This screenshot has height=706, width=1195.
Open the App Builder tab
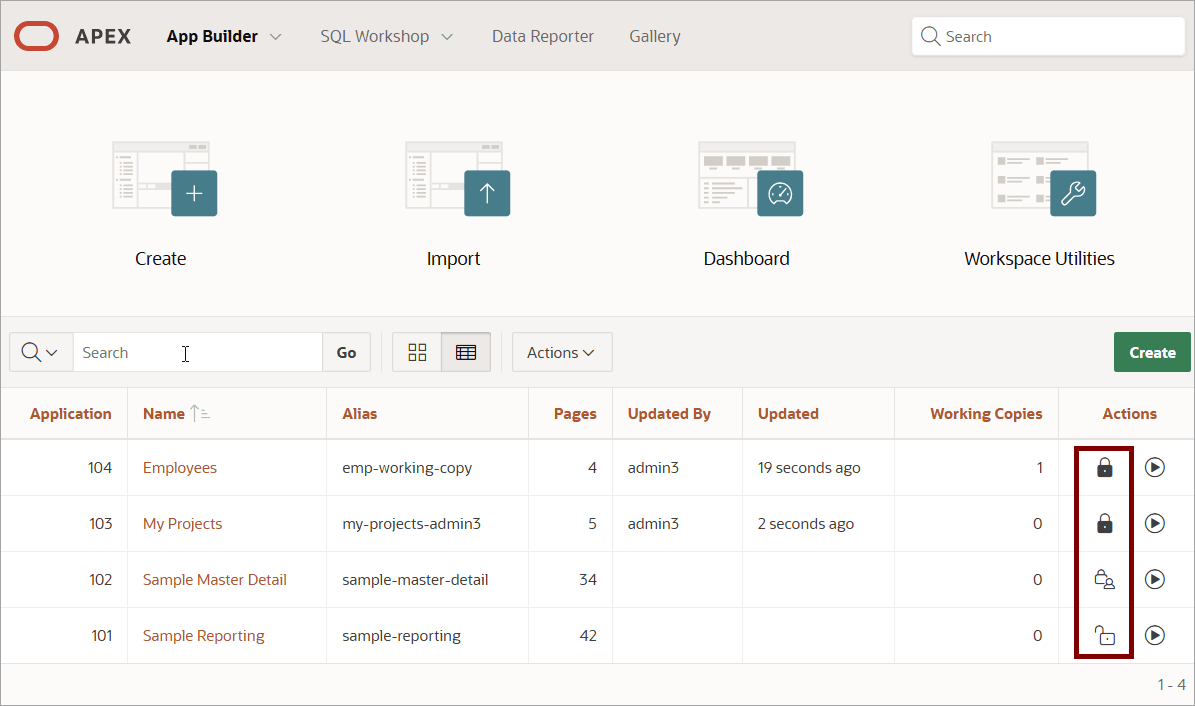[x=212, y=36]
